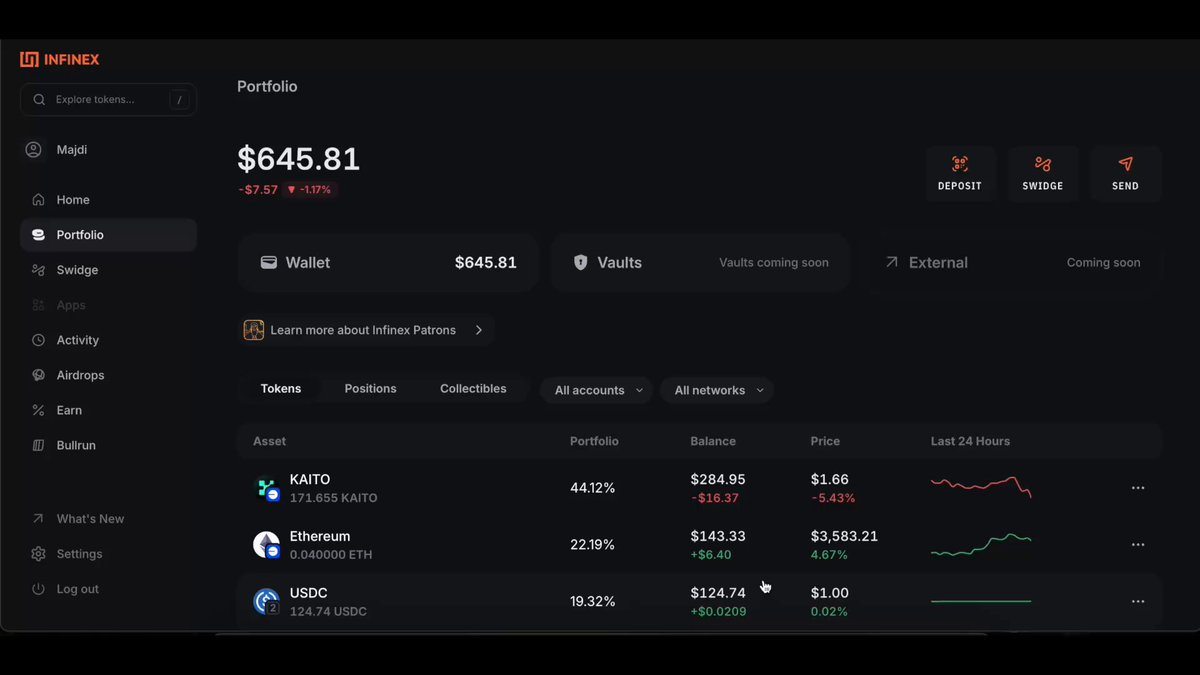Click the Ethereum token icon
The height and width of the screenshot is (675, 1200).
(x=266, y=545)
